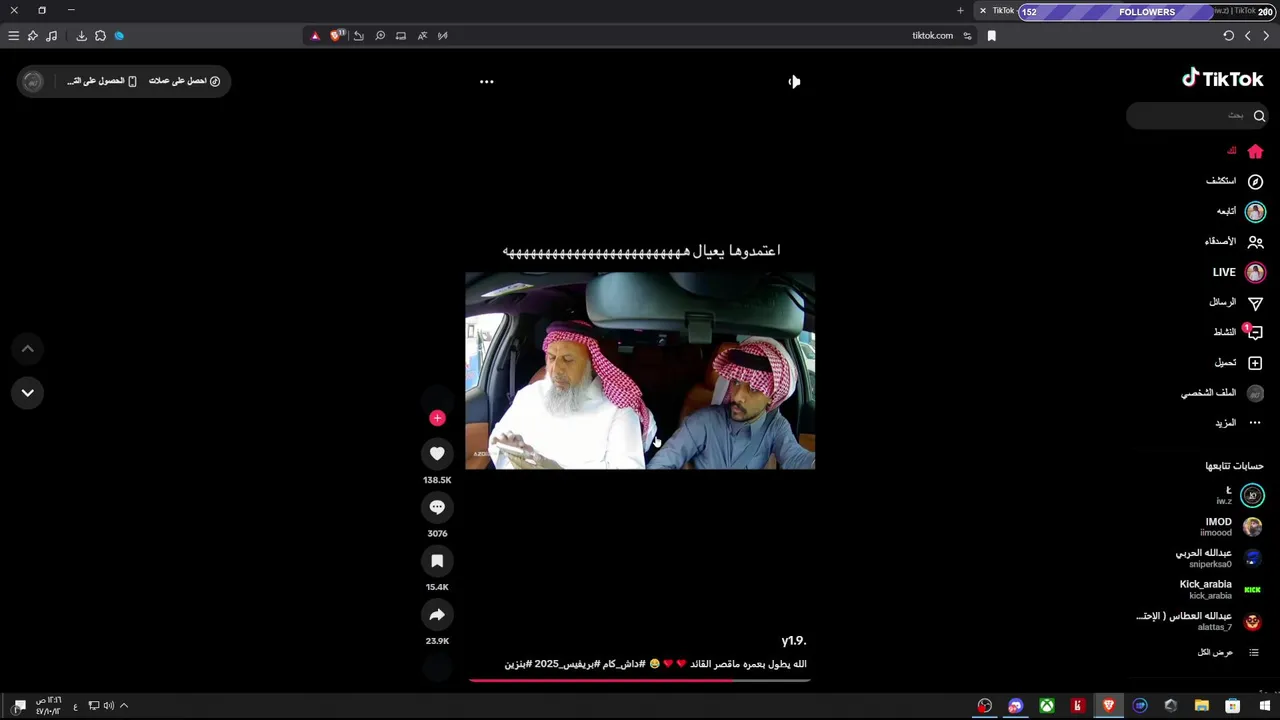Viewport: 1280px width, 720px height.
Task: Open followed account alattas_7
Action: pos(1200,621)
